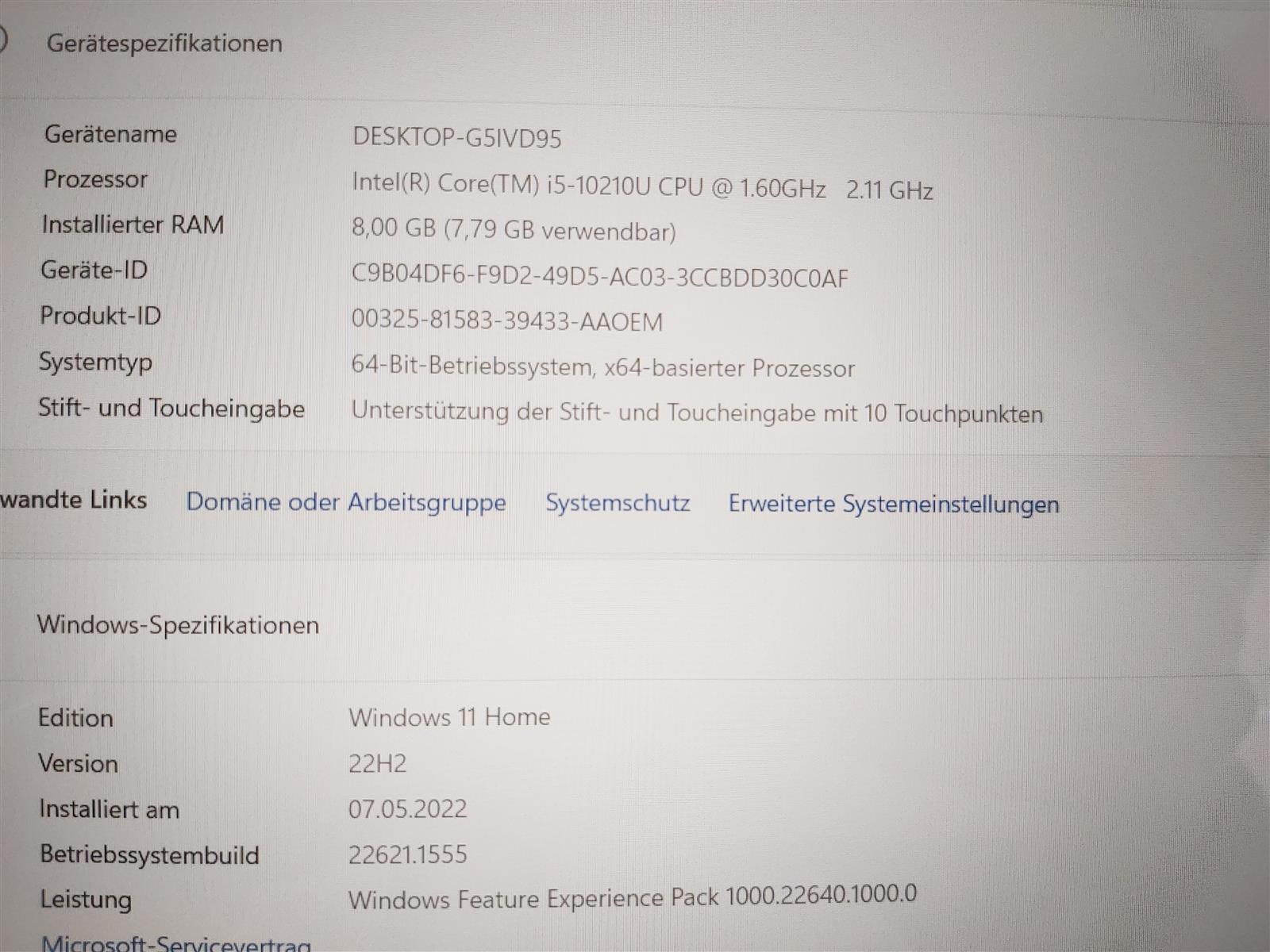
Task: Click the Windows-Spezifikationen section header
Action: click(x=178, y=625)
